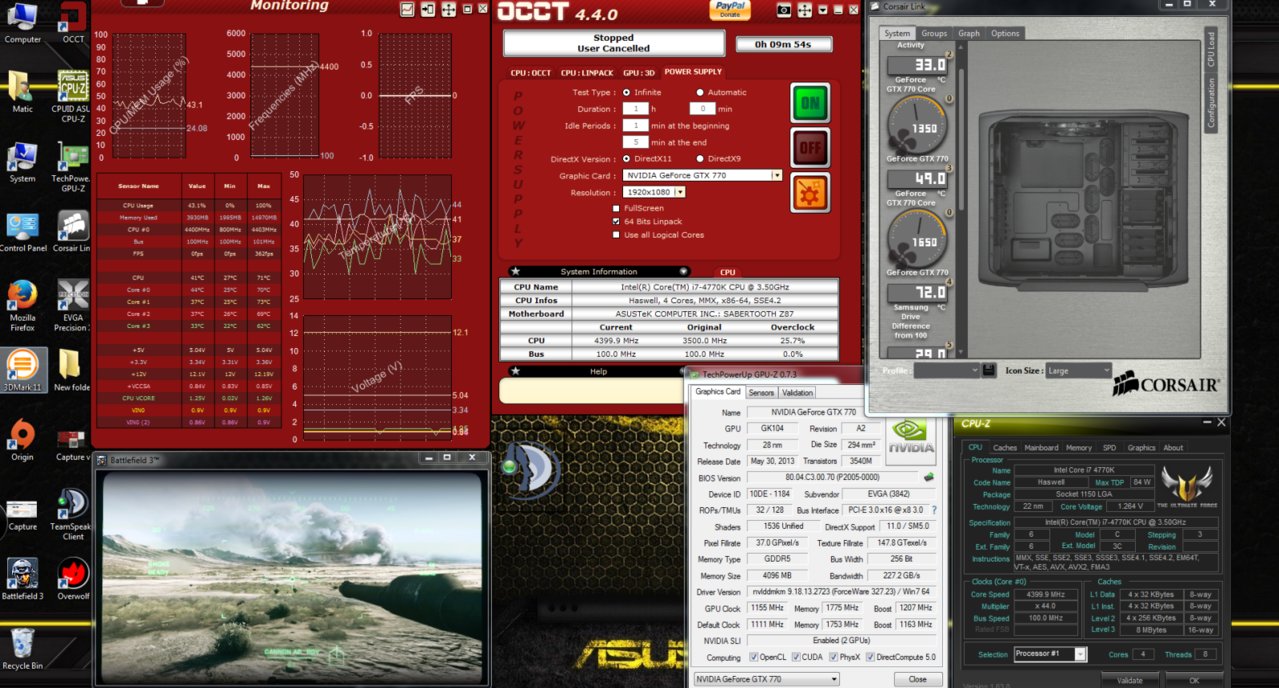Image resolution: width=1279 pixels, height=688 pixels.
Task: Select the Automatic test type radio
Action: 699,92
